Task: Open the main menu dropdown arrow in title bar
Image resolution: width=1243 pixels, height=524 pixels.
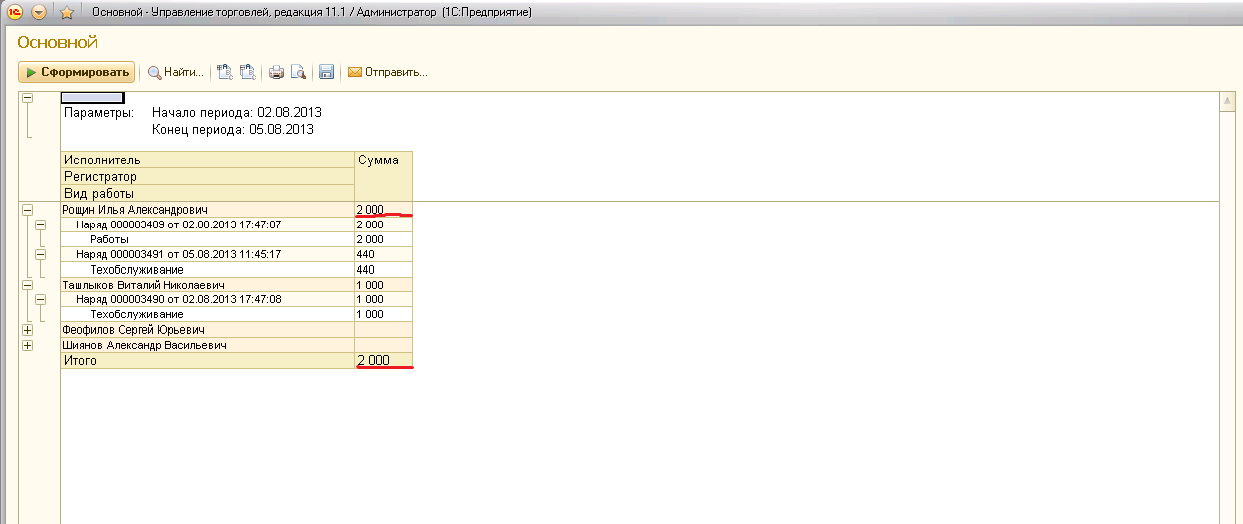Action: [39, 13]
